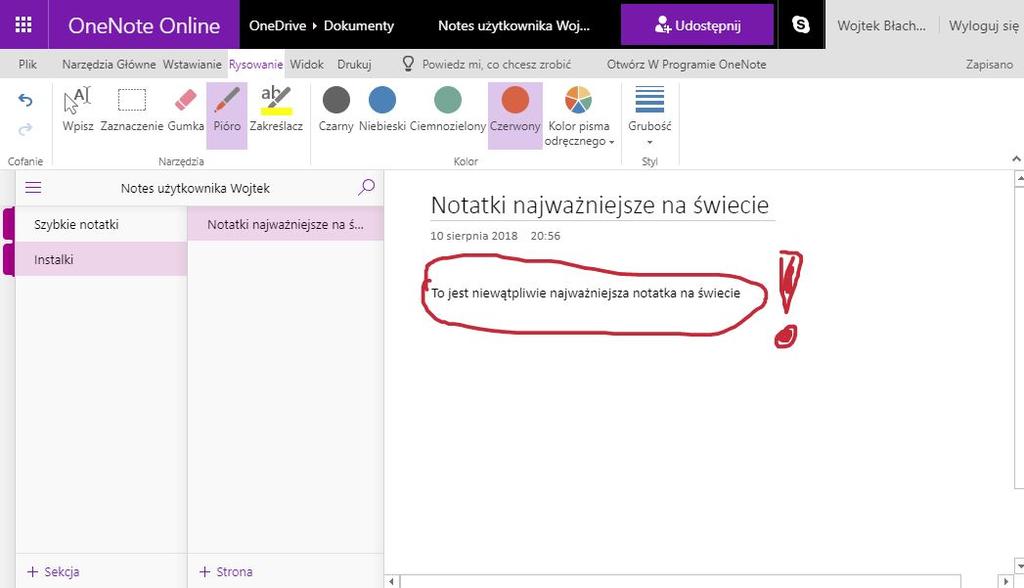Viewport: 1024px width, 588px height.
Task: Redo the last undone action
Action: click(x=25, y=129)
